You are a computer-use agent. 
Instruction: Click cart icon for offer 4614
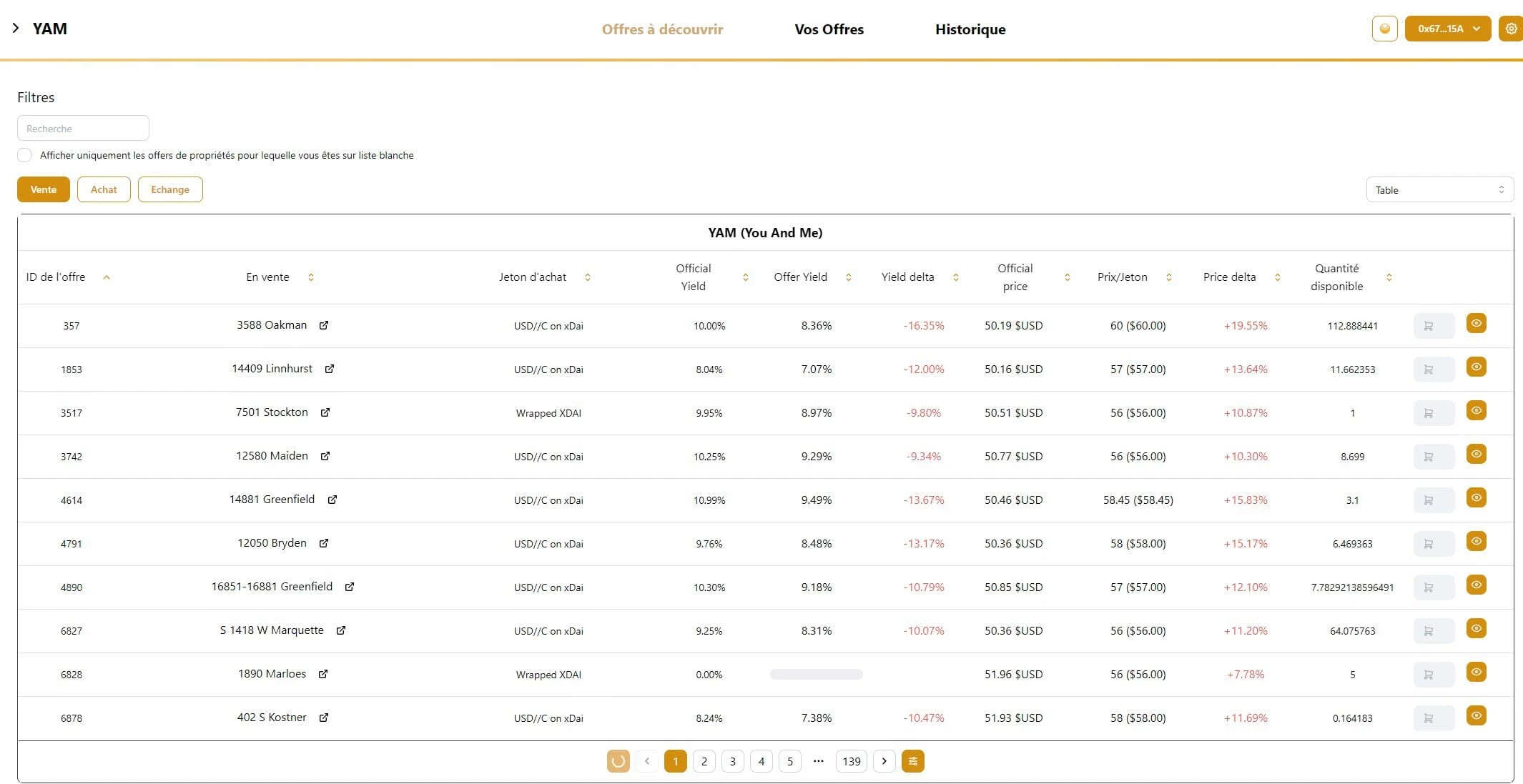[x=1434, y=500]
